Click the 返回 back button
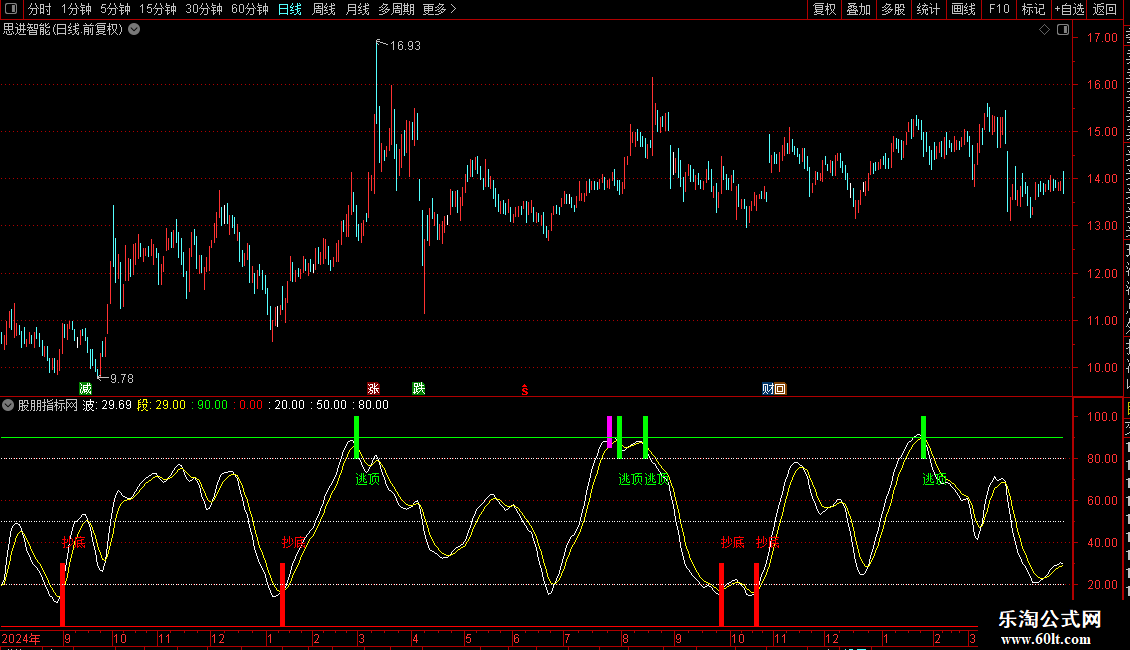1130x650 pixels. 1105,9
